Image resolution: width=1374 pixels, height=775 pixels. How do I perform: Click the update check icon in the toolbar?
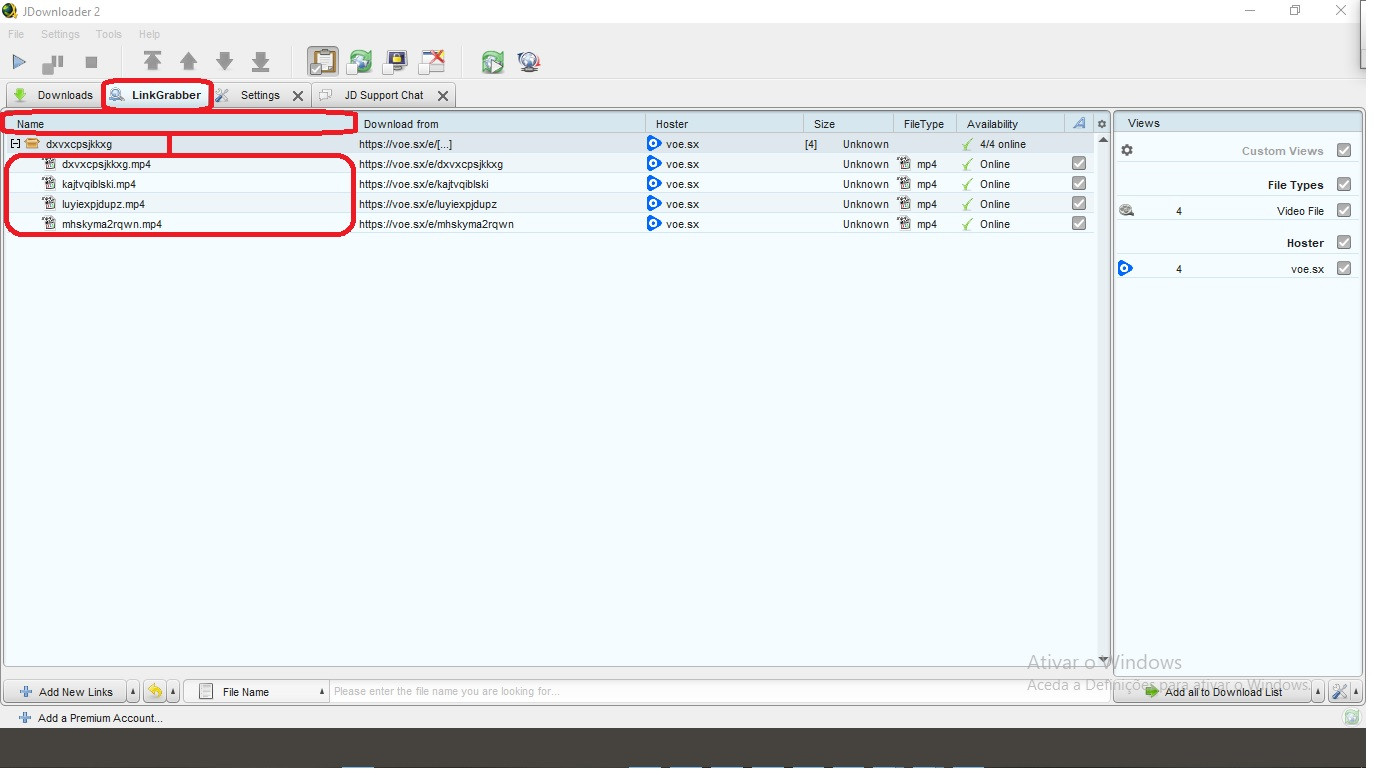point(492,62)
